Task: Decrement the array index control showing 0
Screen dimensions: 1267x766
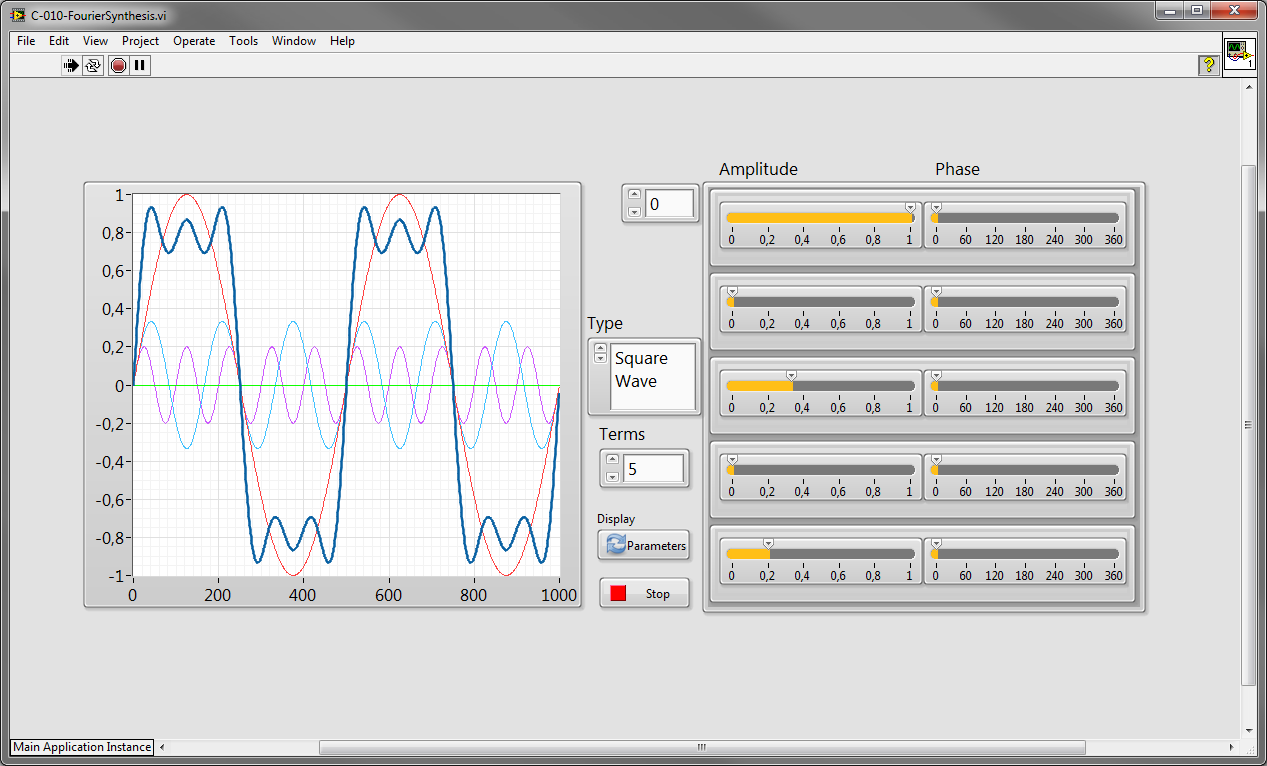Action: pyautogui.click(x=634, y=212)
